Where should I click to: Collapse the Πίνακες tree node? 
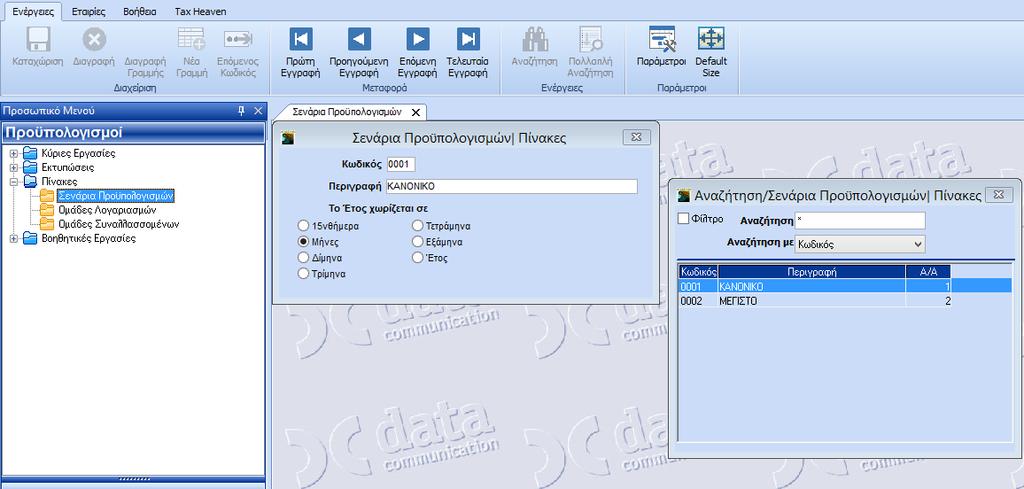pyautogui.click(x=14, y=182)
